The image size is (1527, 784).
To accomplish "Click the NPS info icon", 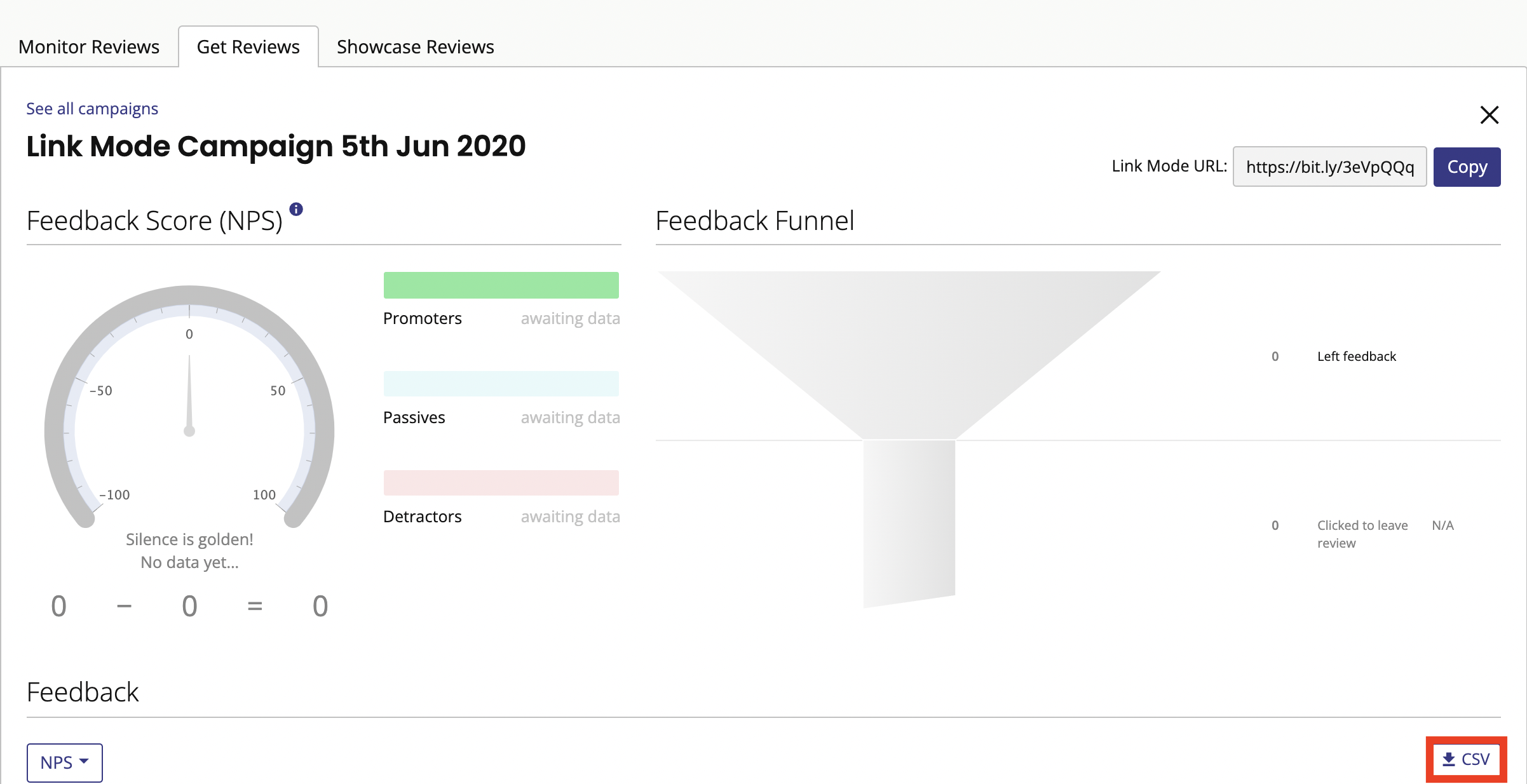I will coord(296,209).
